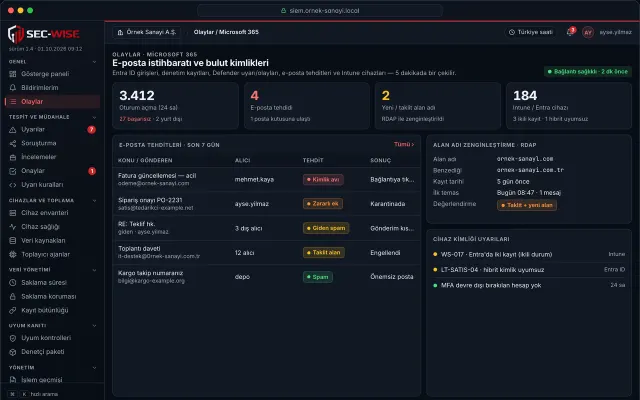Open the Örnek Sanayi A.Ş. organization selector

(147, 32)
